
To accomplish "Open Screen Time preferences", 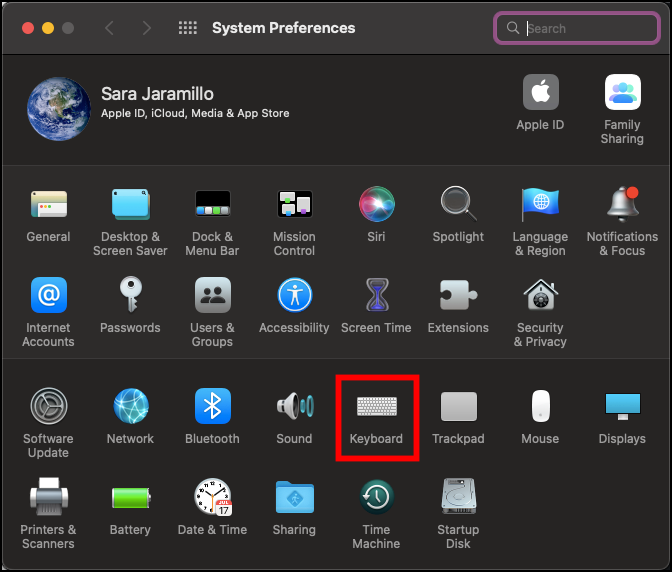I will [x=376, y=296].
